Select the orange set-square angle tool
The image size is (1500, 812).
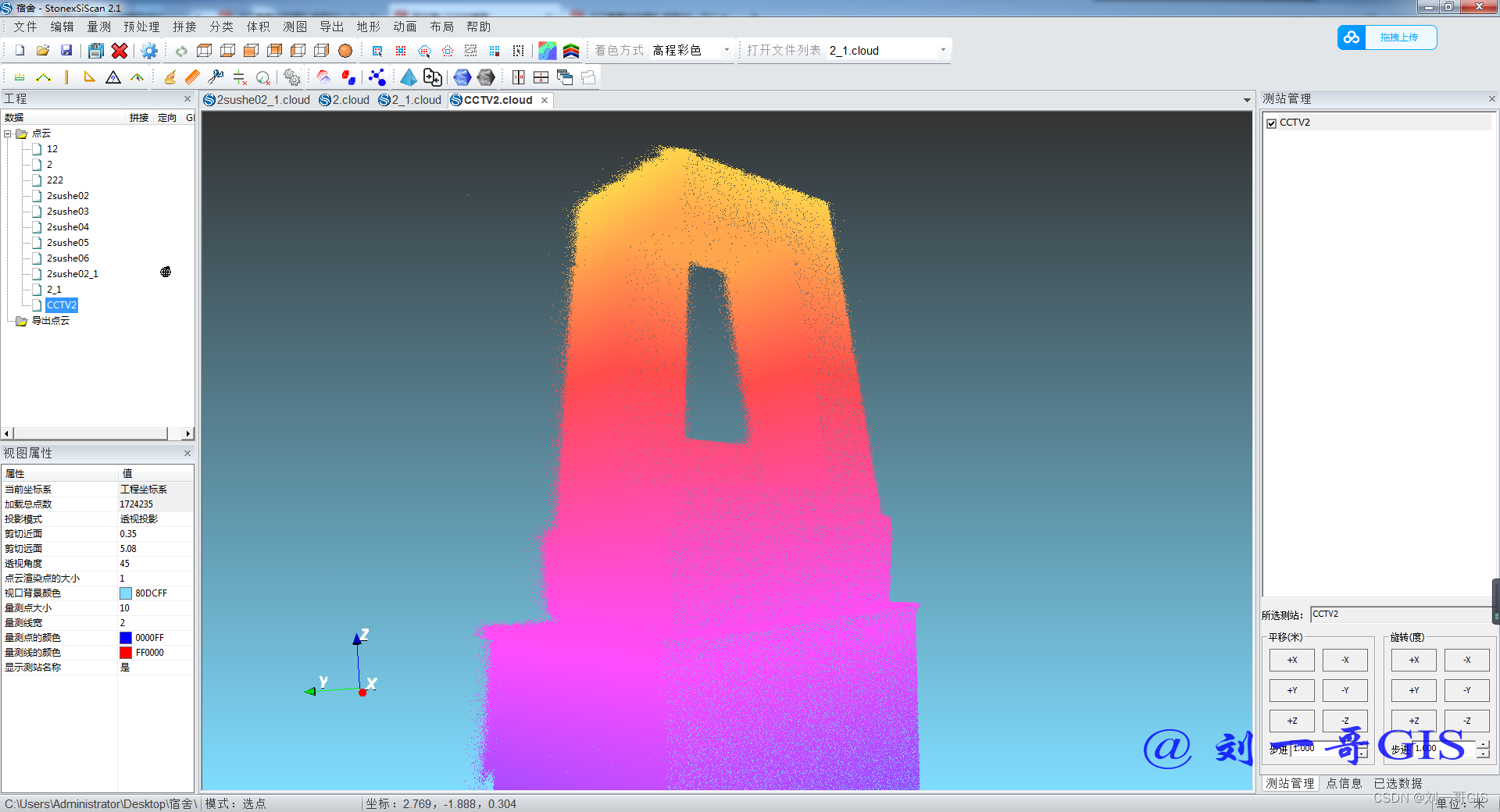tap(90, 77)
